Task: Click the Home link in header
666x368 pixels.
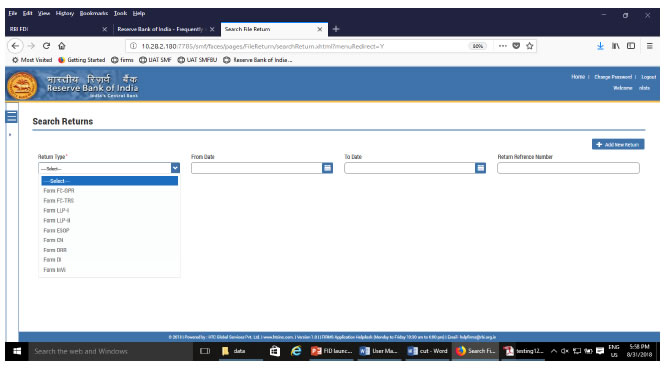Action: pyautogui.click(x=578, y=77)
